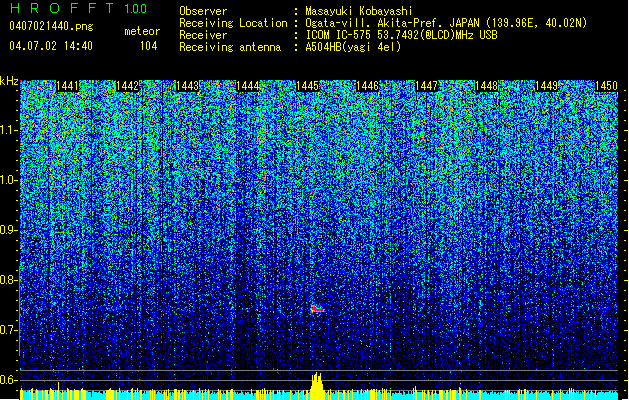Screen dimensions: 629x400
Task: Click the Observer field label
Action: tap(203, 11)
